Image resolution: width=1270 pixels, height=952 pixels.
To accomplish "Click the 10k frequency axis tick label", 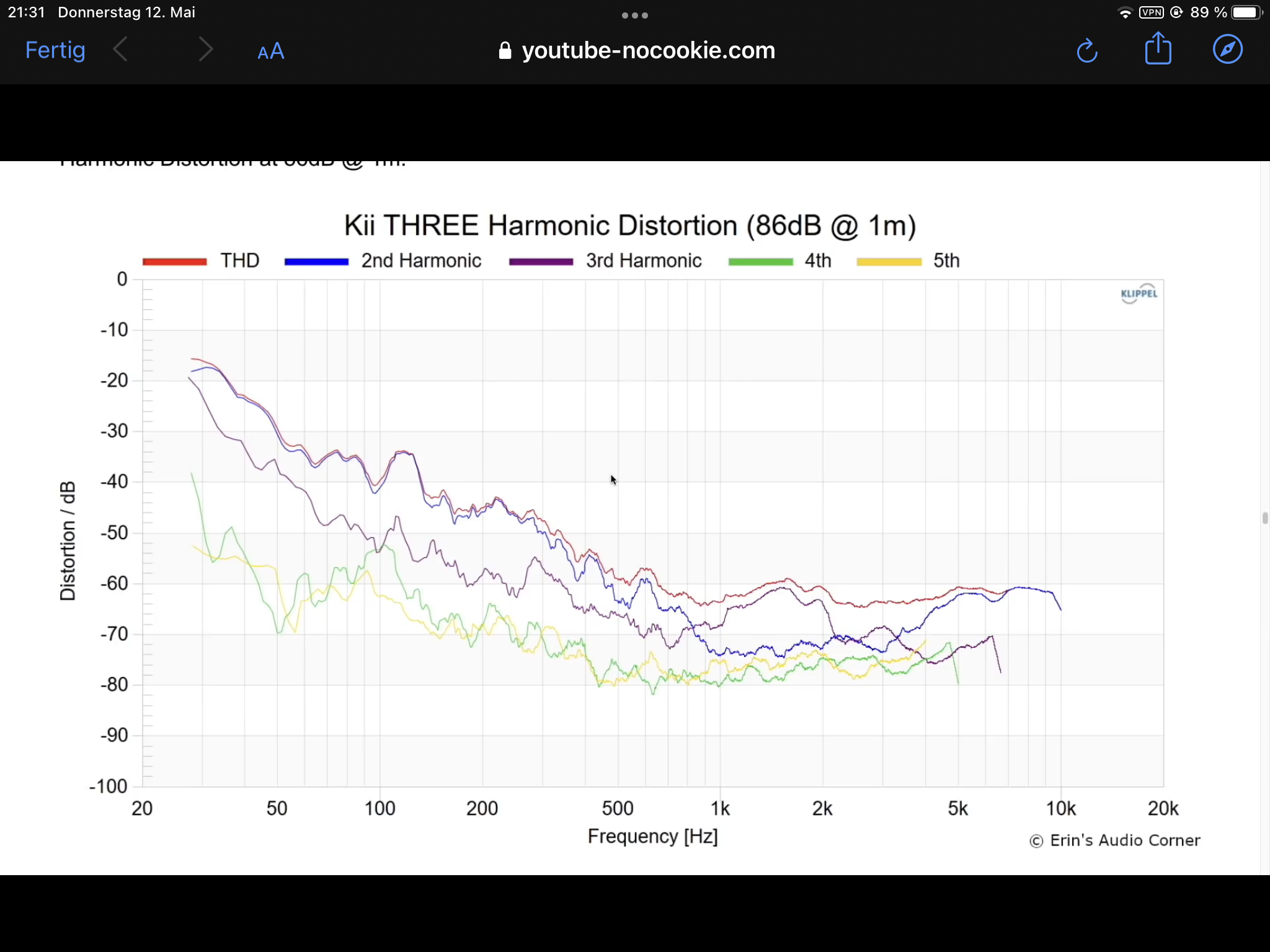I will 1060,809.
